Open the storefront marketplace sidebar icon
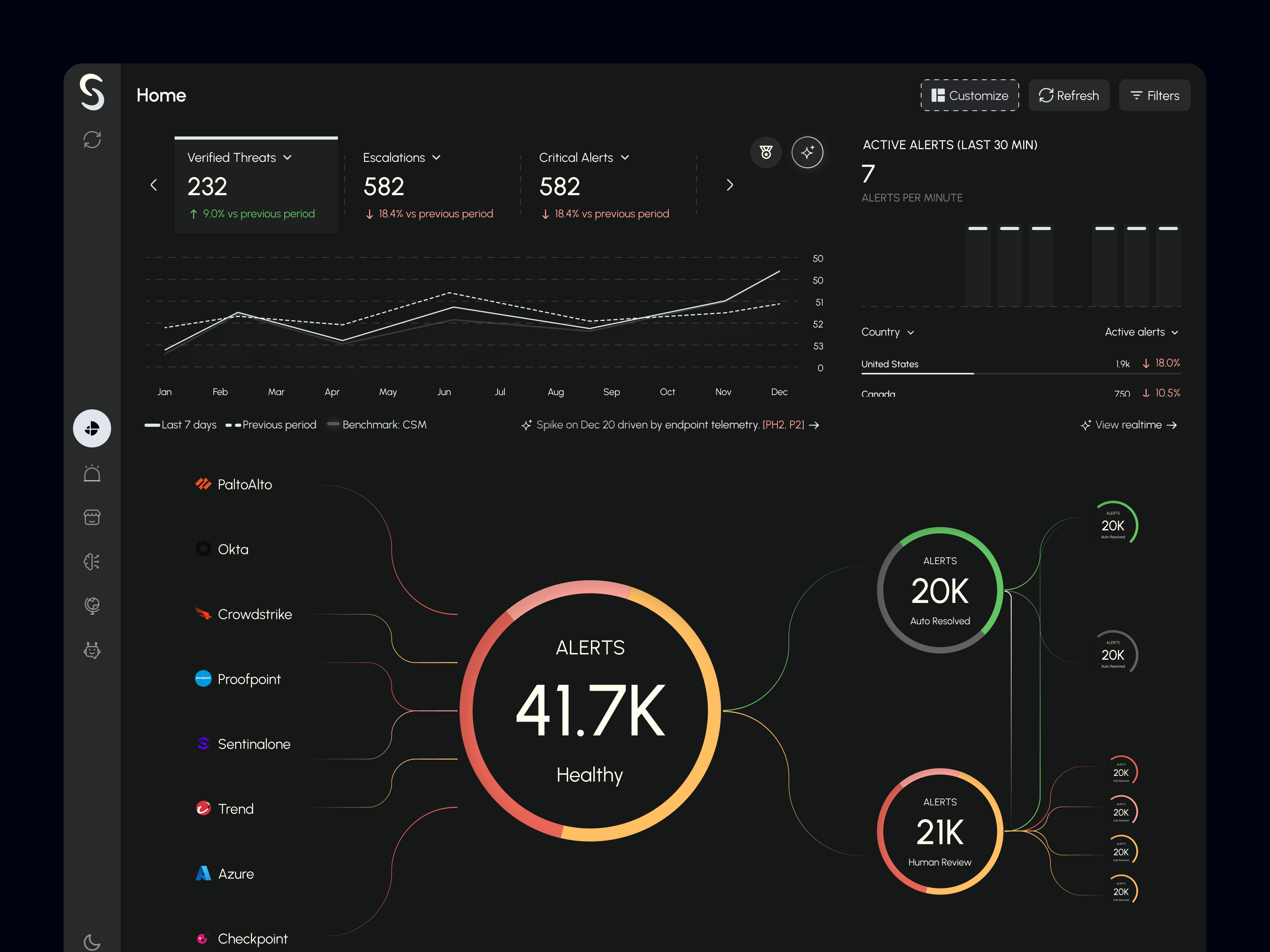This screenshot has height=952, width=1270. [x=92, y=518]
